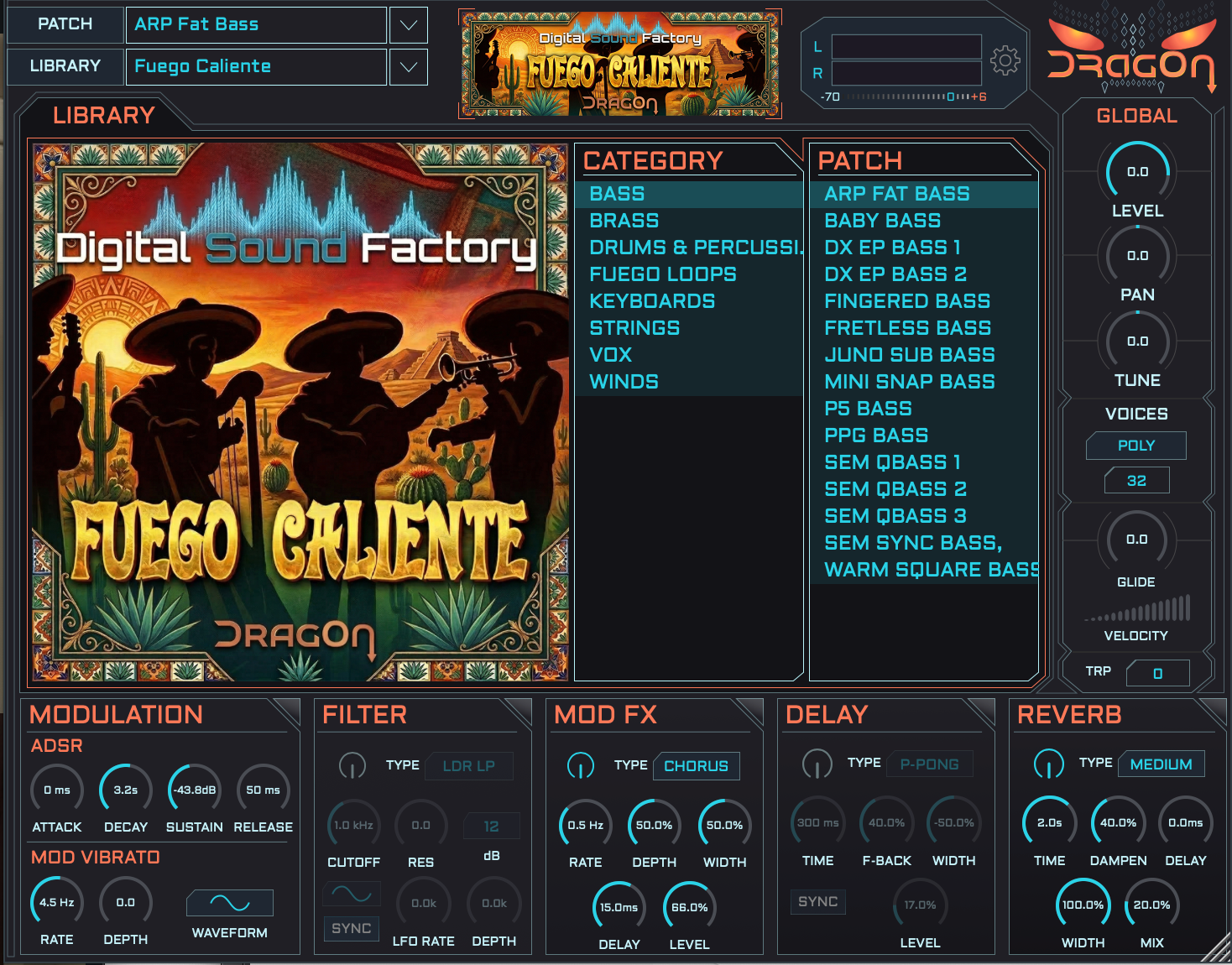Select the PPG BASS patch
The width and height of the screenshot is (1232, 965).
pyautogui.click(x=924, y=436)
